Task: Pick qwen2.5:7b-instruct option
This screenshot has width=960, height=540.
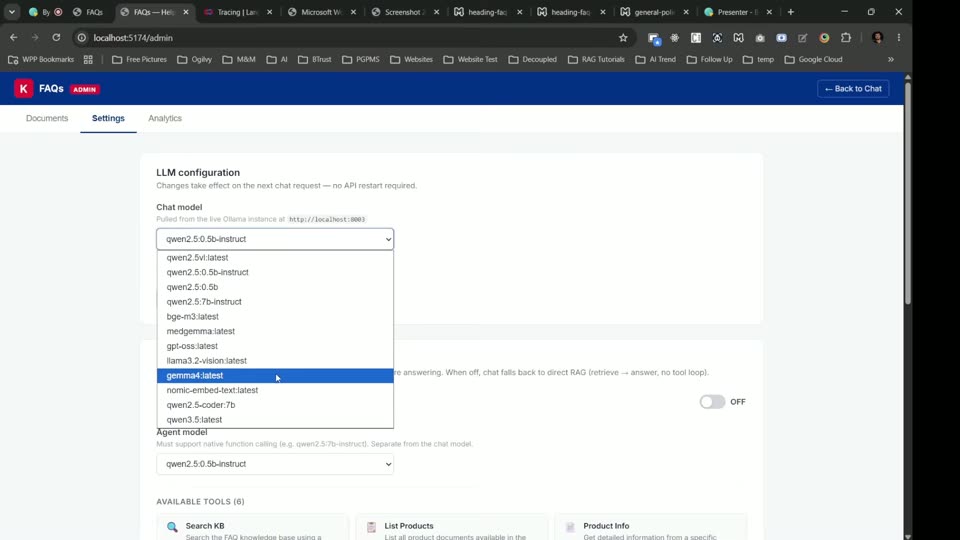Action: pyautogui.click(x=275, y=302)
